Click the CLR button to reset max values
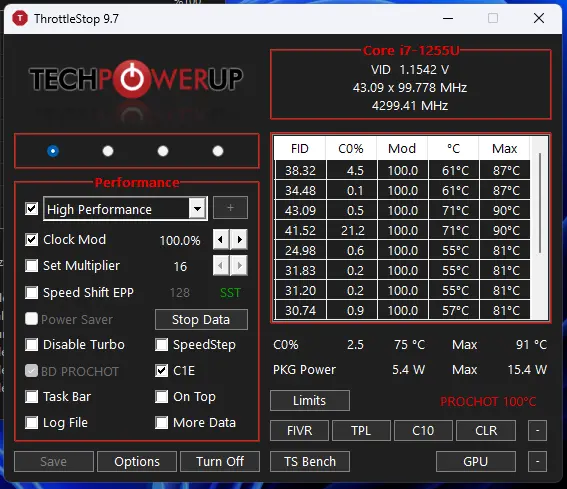Screen dimensions: 567x489 (486, 430)
